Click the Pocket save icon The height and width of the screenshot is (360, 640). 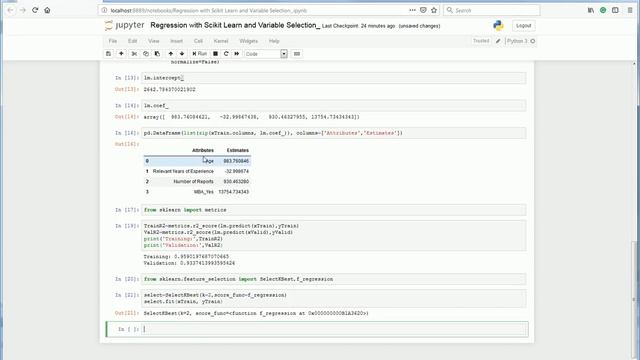[x=423, y=10]
